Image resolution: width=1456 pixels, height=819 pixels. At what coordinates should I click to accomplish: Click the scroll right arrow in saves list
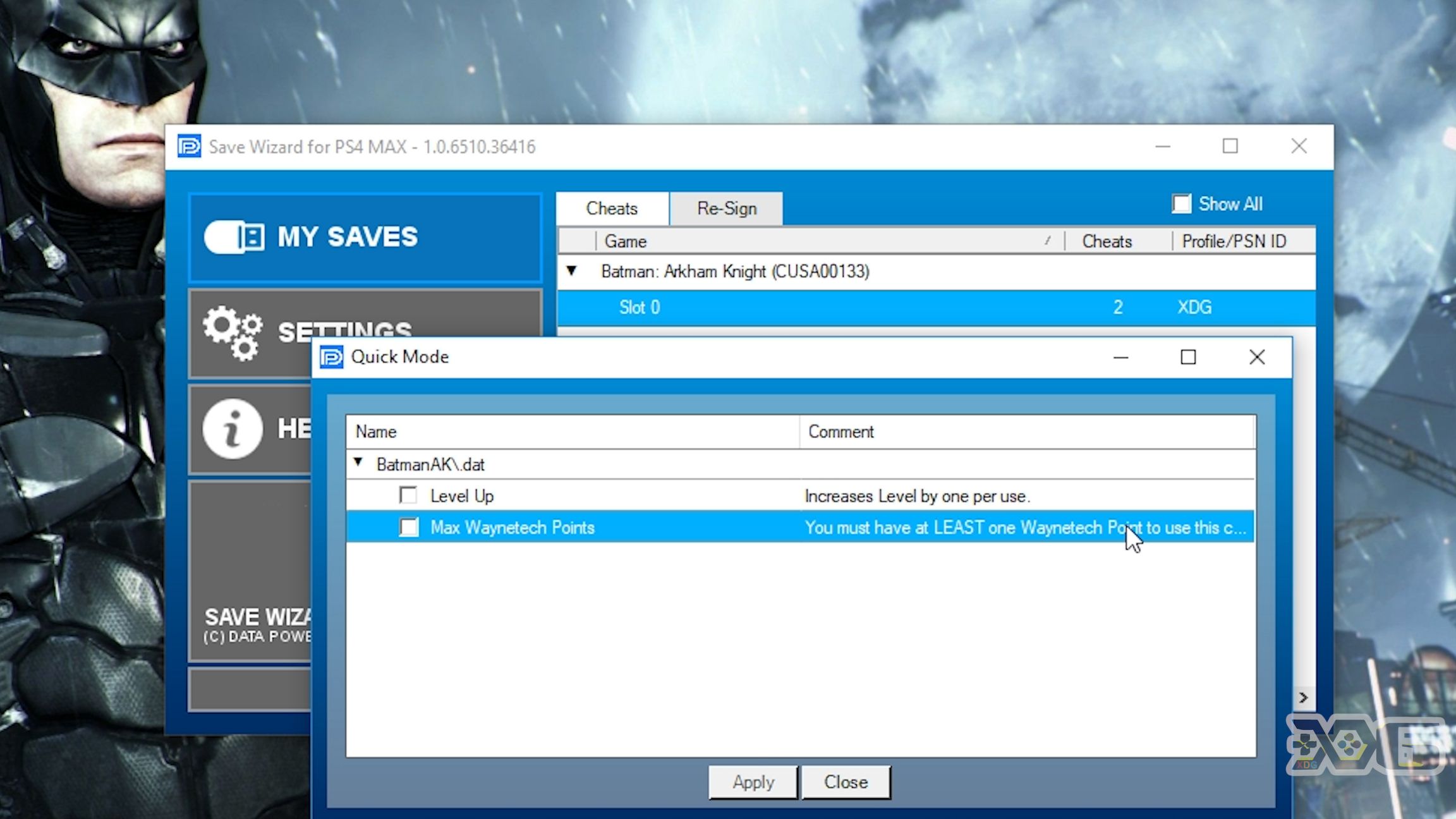click(1303, 698)
